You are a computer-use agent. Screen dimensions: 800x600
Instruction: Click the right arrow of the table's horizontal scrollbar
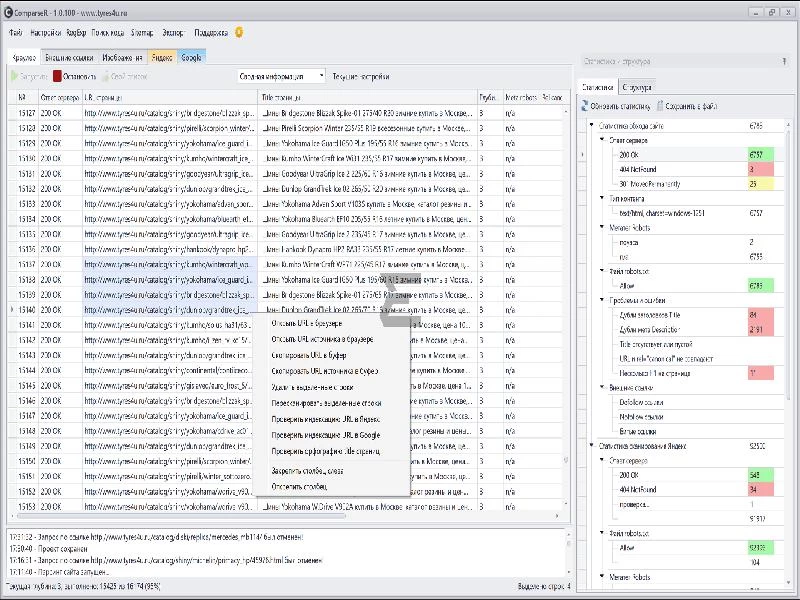tap(557, 516)
